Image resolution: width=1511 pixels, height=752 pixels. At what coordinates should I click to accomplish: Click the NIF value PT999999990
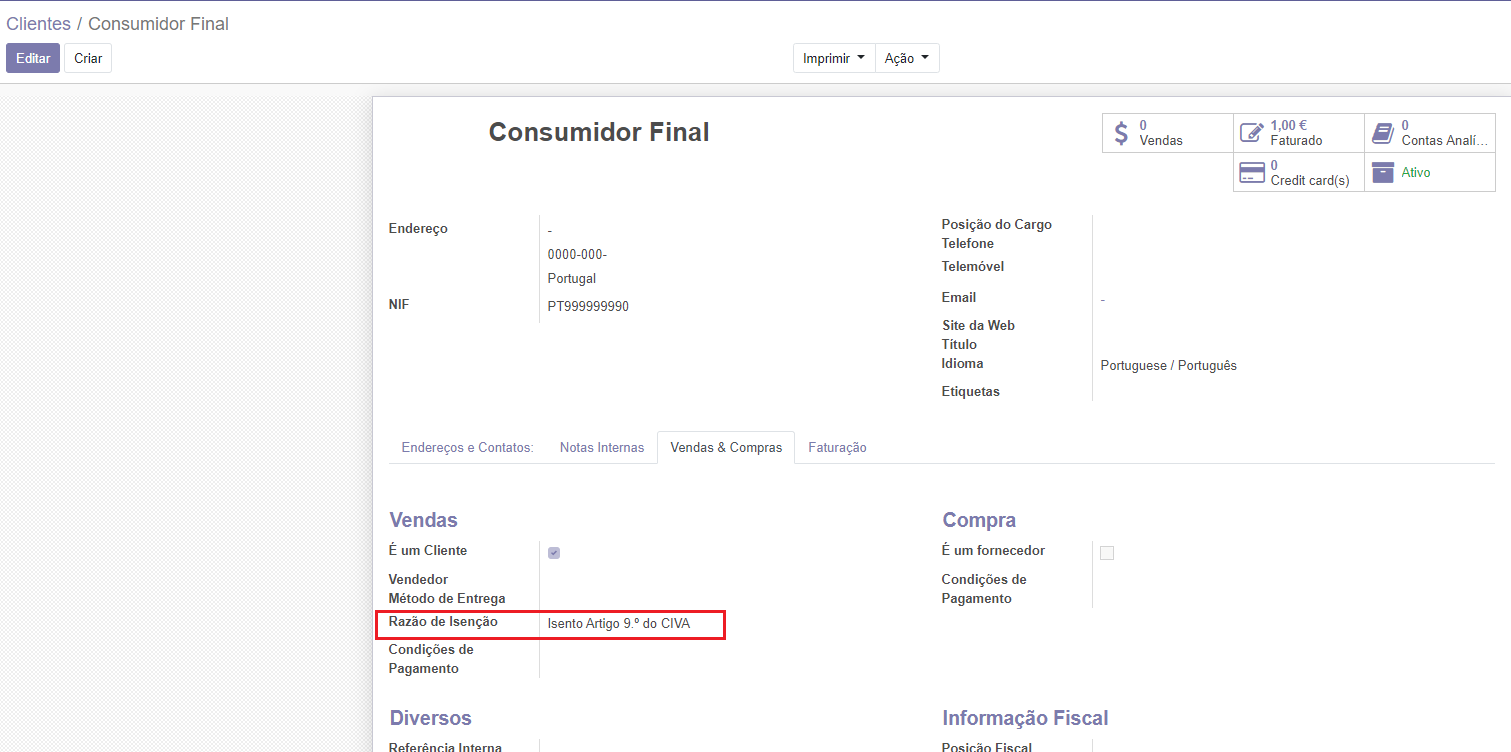pyautogui.click(x=588, y=307)
